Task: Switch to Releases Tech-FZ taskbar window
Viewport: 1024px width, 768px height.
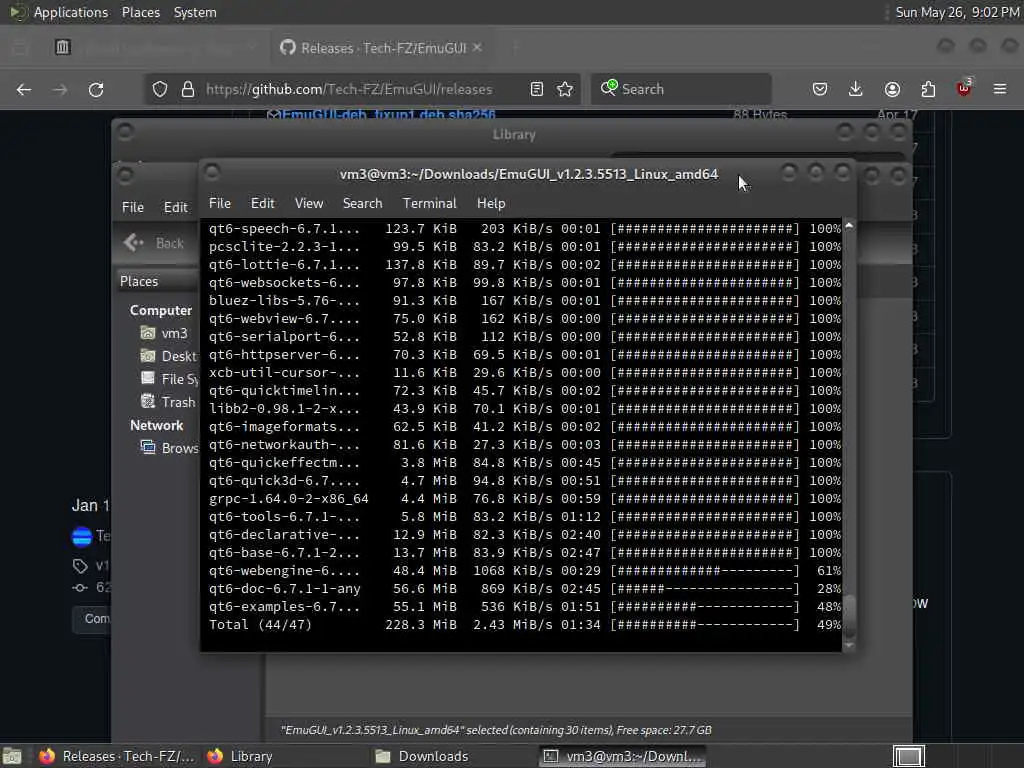Action: click(x=116, y=756)
